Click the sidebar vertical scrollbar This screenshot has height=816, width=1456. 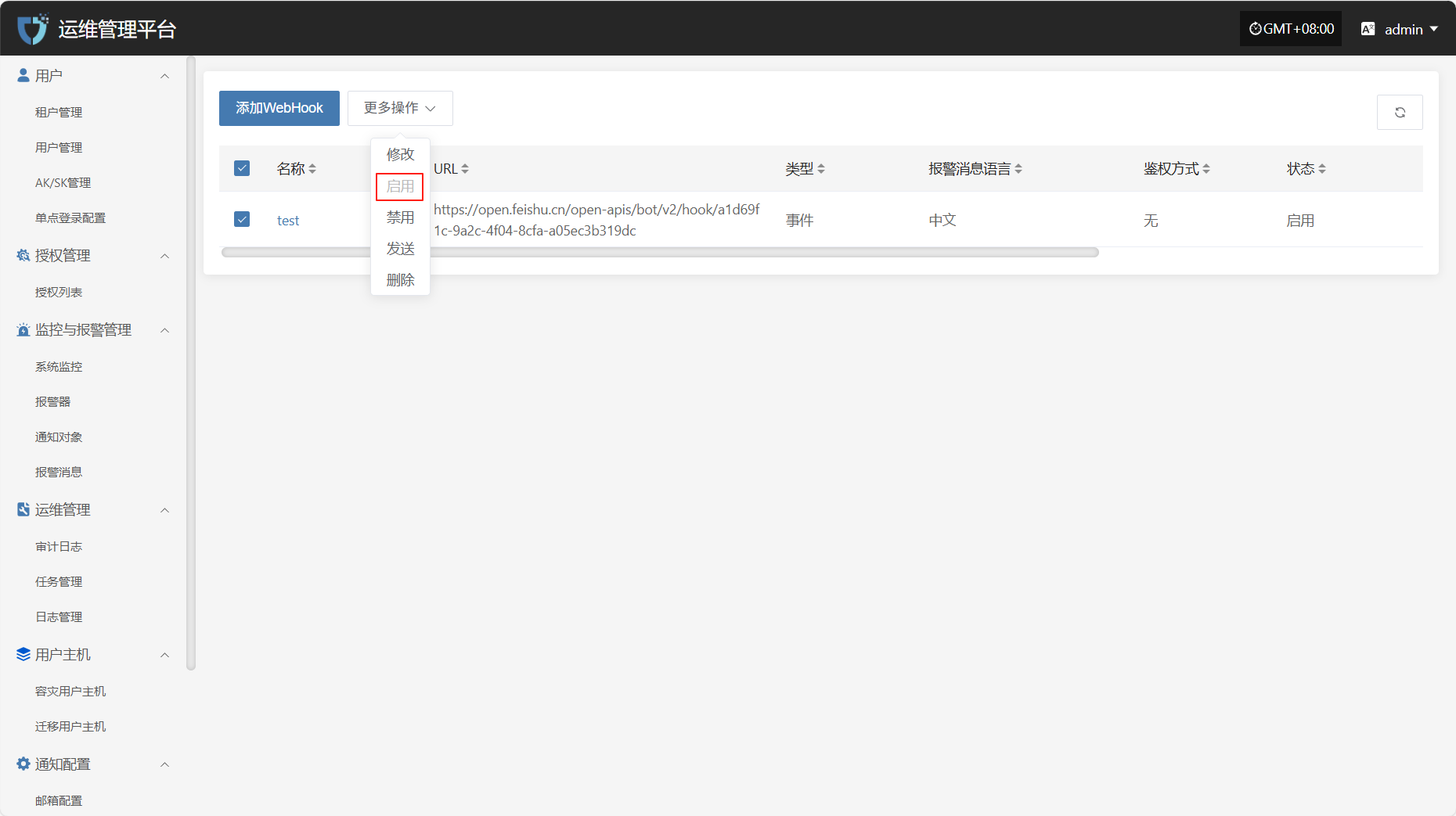pos(190,363)
